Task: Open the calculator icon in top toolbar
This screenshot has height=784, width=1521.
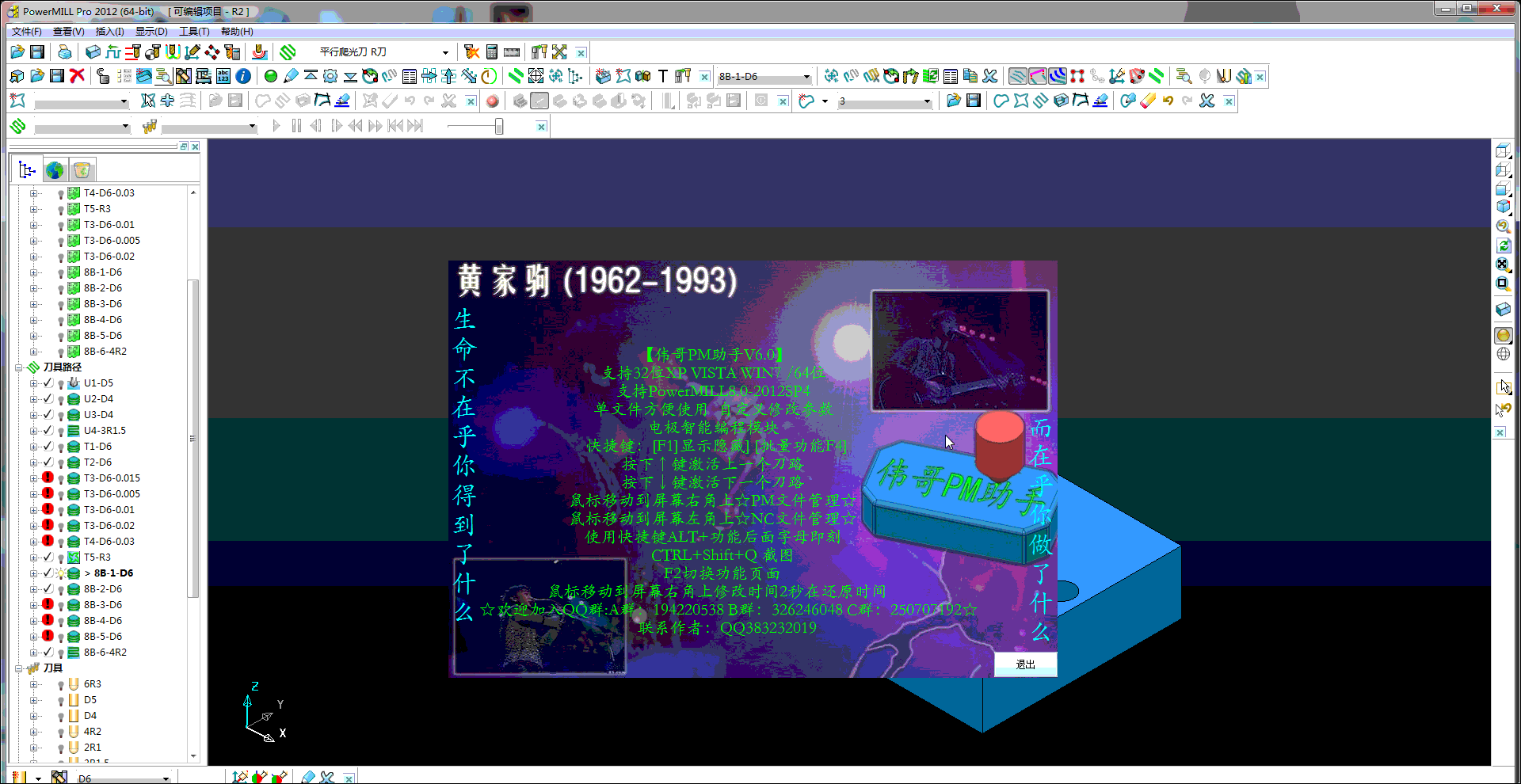Action: (492, 52)
